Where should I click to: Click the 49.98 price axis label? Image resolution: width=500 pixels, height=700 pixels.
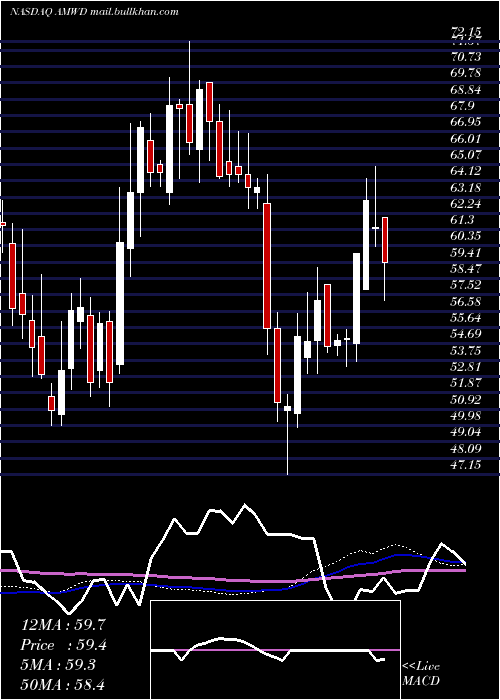coord(466,416)
